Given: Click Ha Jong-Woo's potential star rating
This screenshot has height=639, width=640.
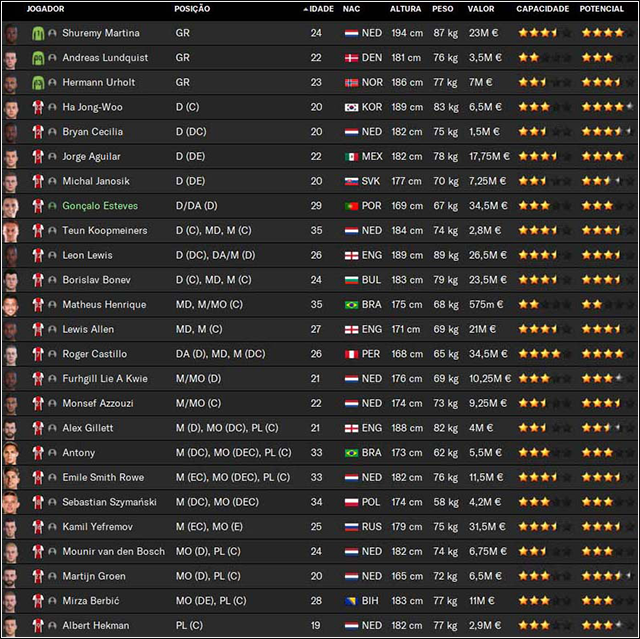Looking at the screenshot, I should pos(607,107).
